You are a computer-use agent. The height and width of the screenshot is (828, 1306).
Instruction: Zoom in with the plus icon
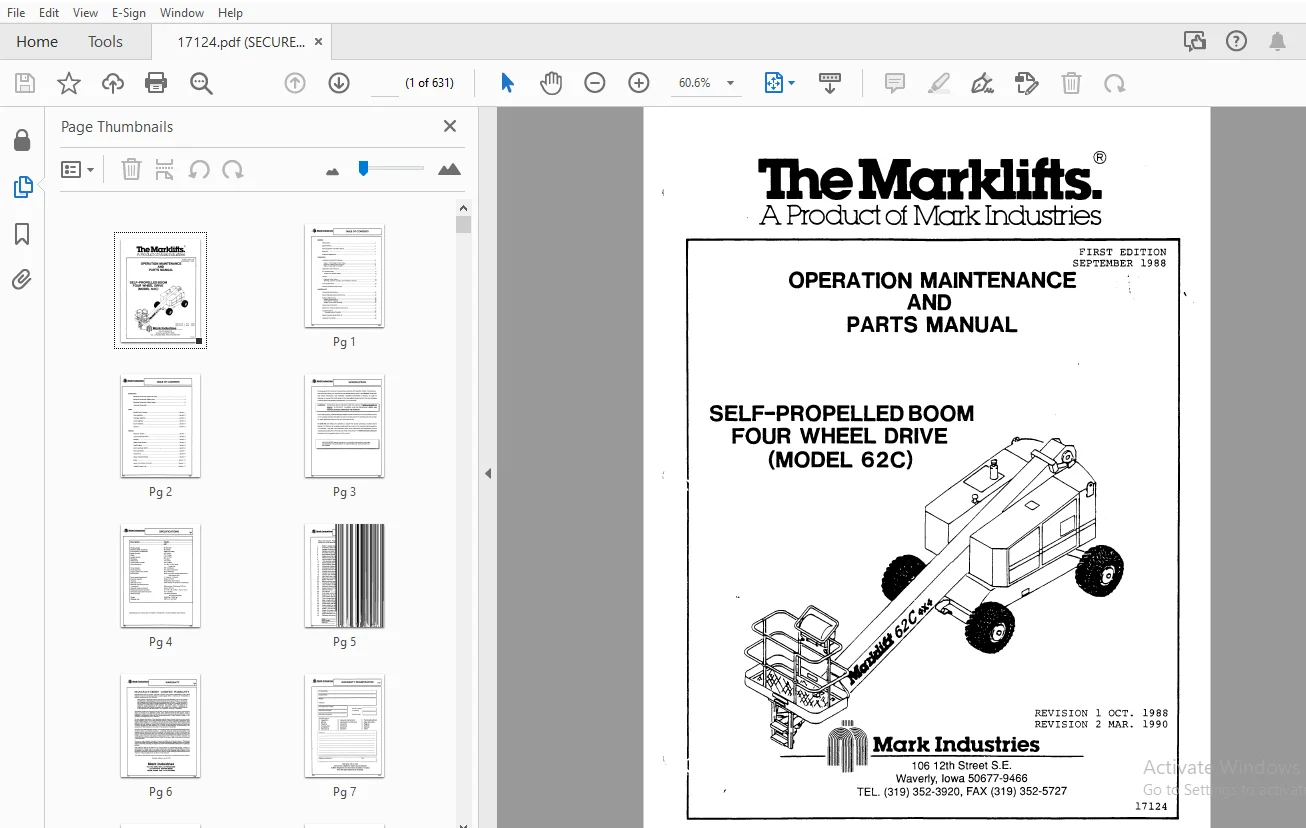(639, 83)
